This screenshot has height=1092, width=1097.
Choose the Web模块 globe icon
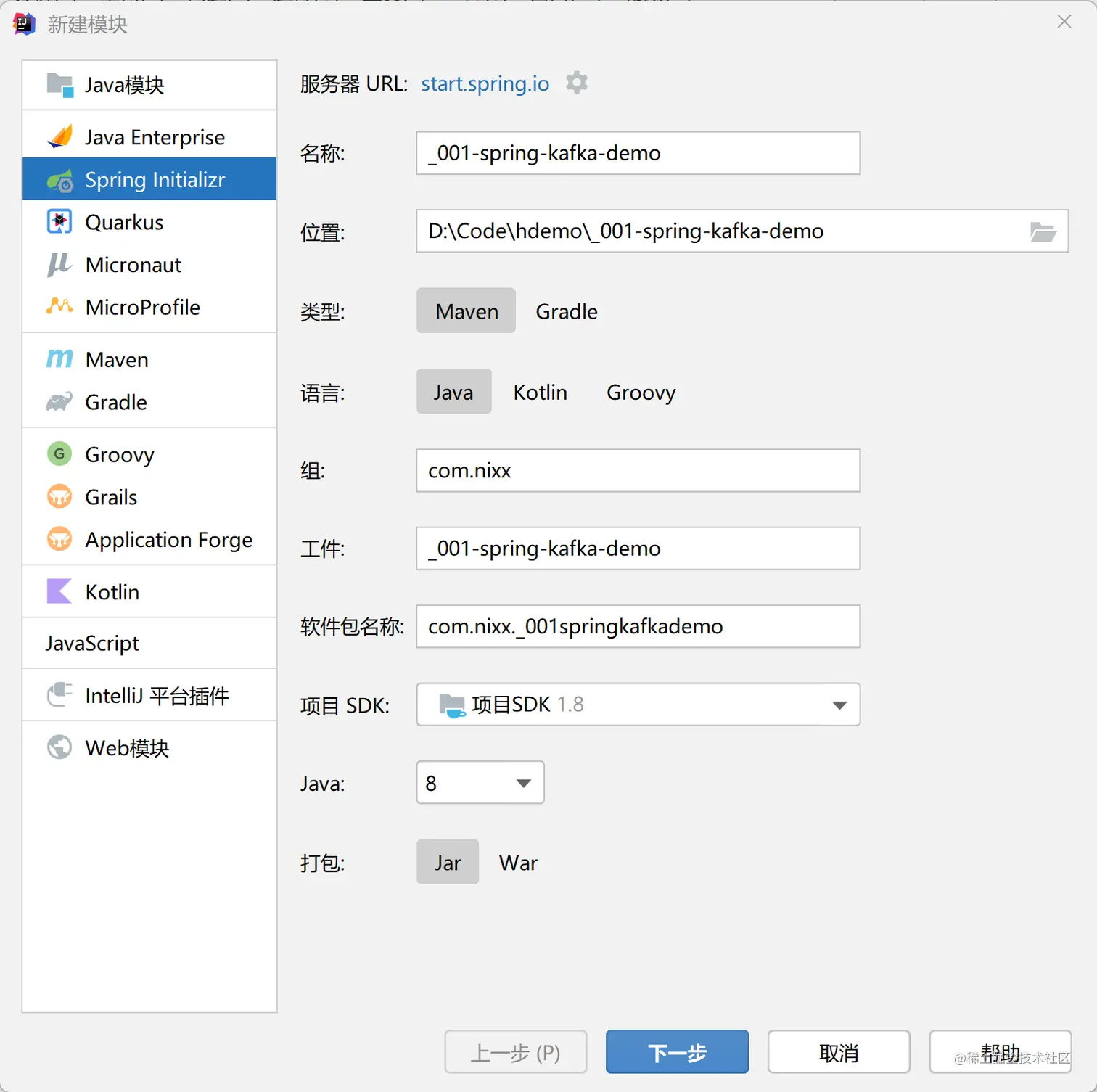click(x=59, y=747)
